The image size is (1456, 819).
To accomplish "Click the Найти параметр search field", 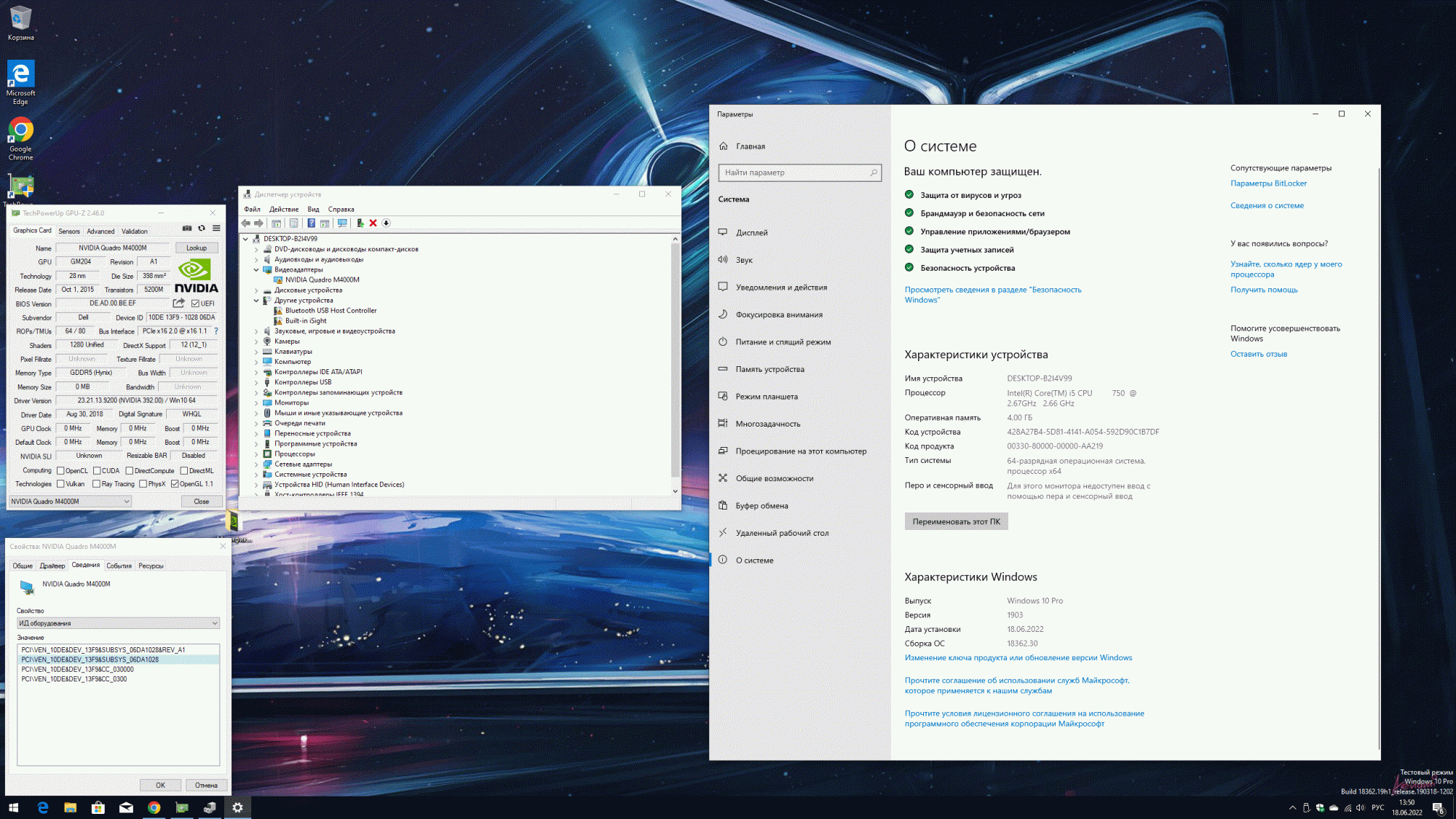I will tap(794, 173).
